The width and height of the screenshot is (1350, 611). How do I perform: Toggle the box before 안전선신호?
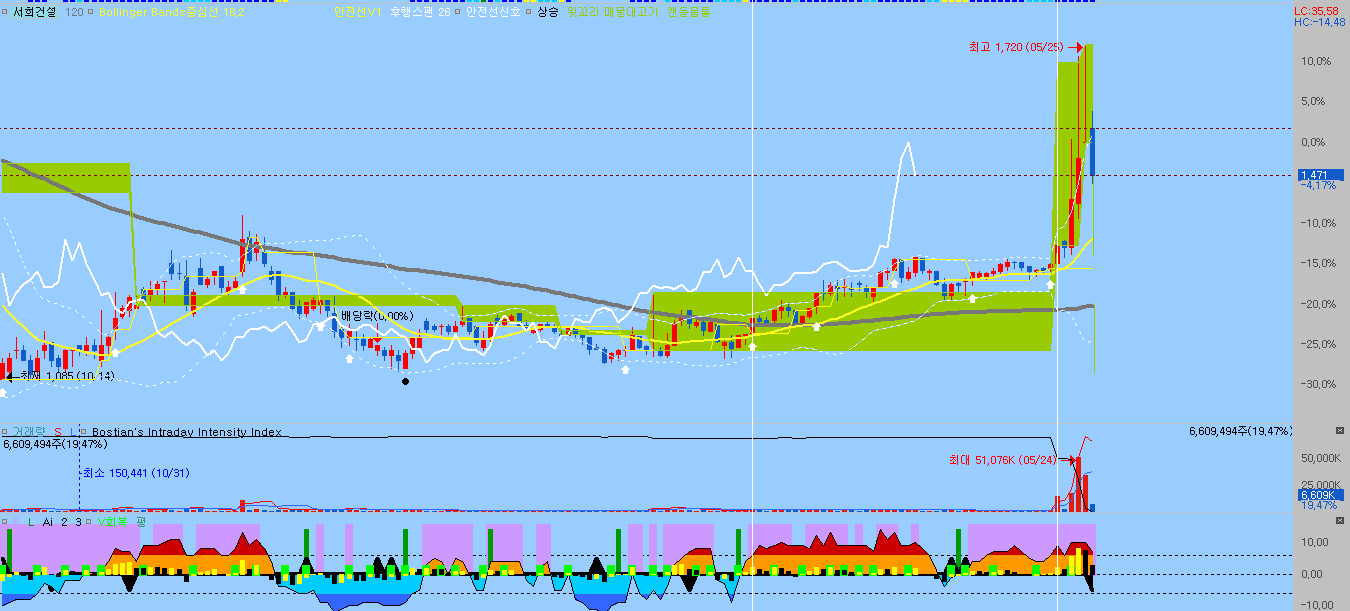click(458, 12)
